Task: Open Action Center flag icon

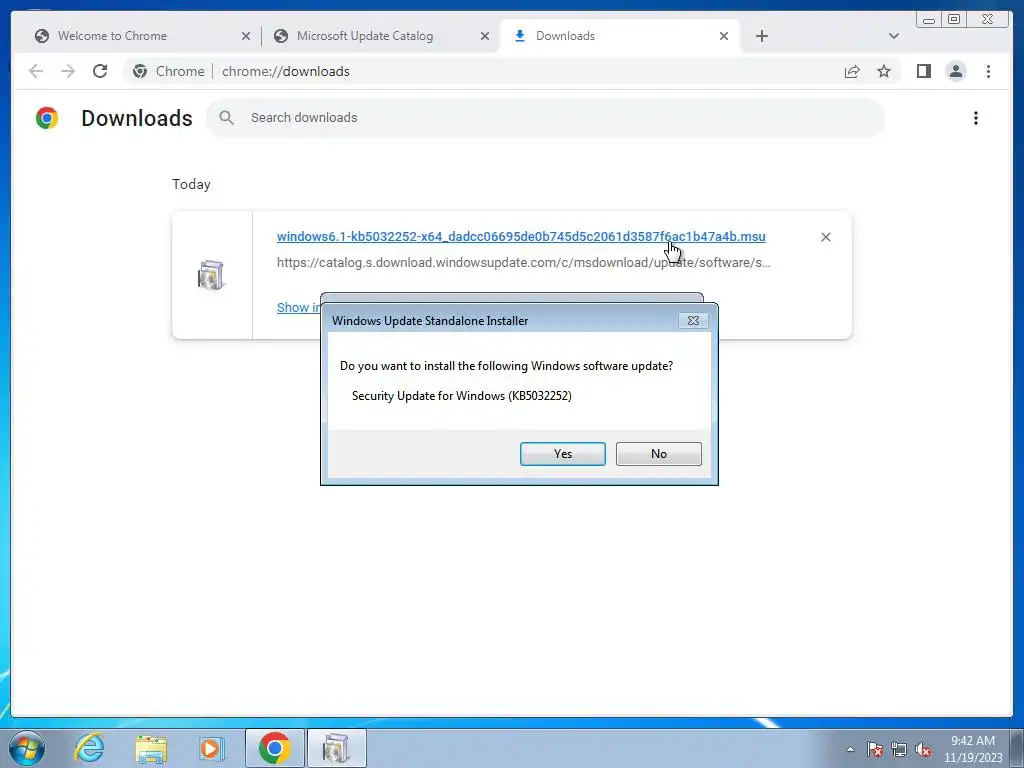Action: coord(874,749)
